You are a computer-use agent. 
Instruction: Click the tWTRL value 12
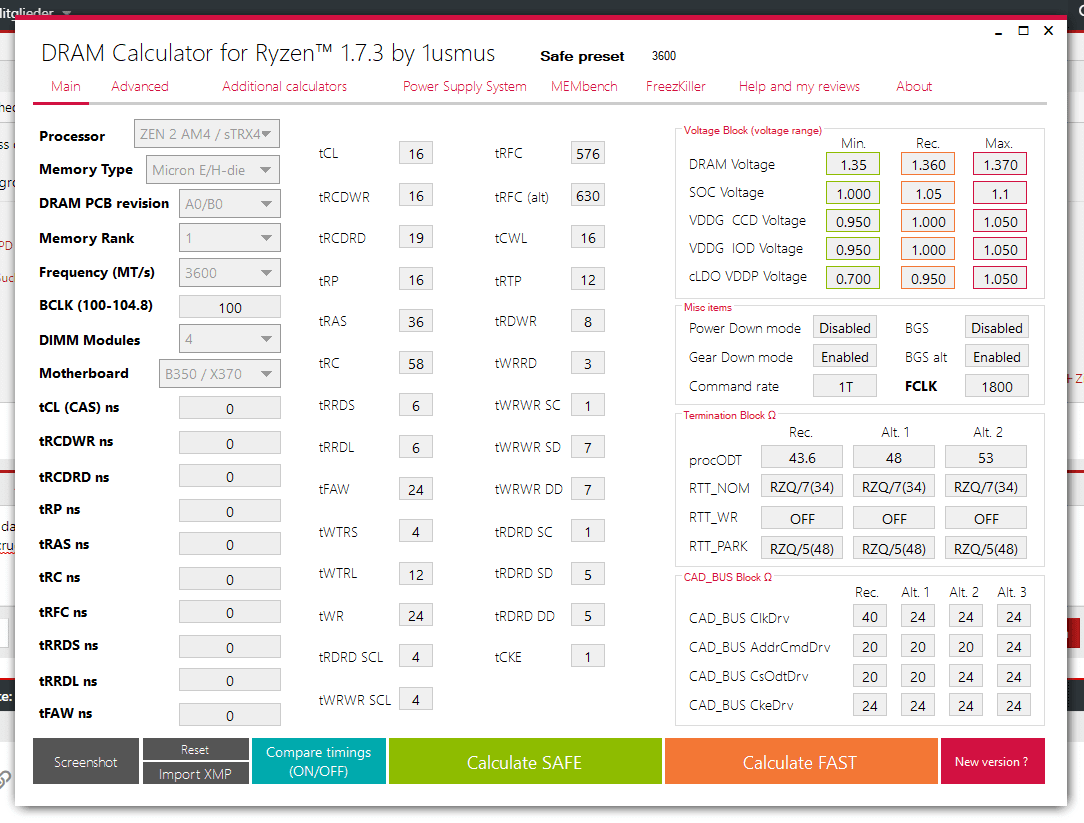(x=415, y=574)
